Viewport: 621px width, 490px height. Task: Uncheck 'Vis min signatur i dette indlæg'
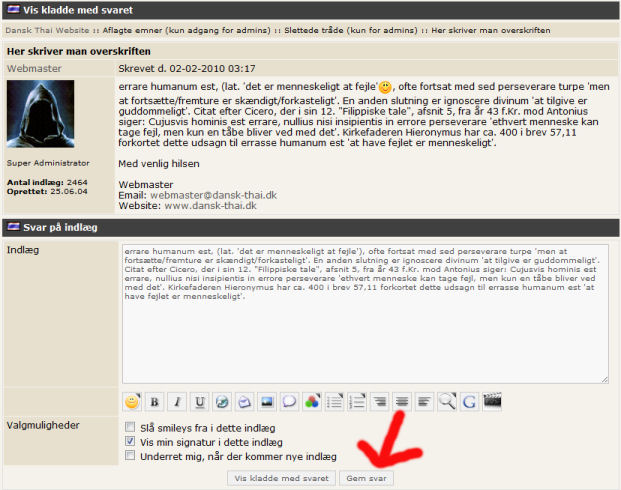point(130,441)
